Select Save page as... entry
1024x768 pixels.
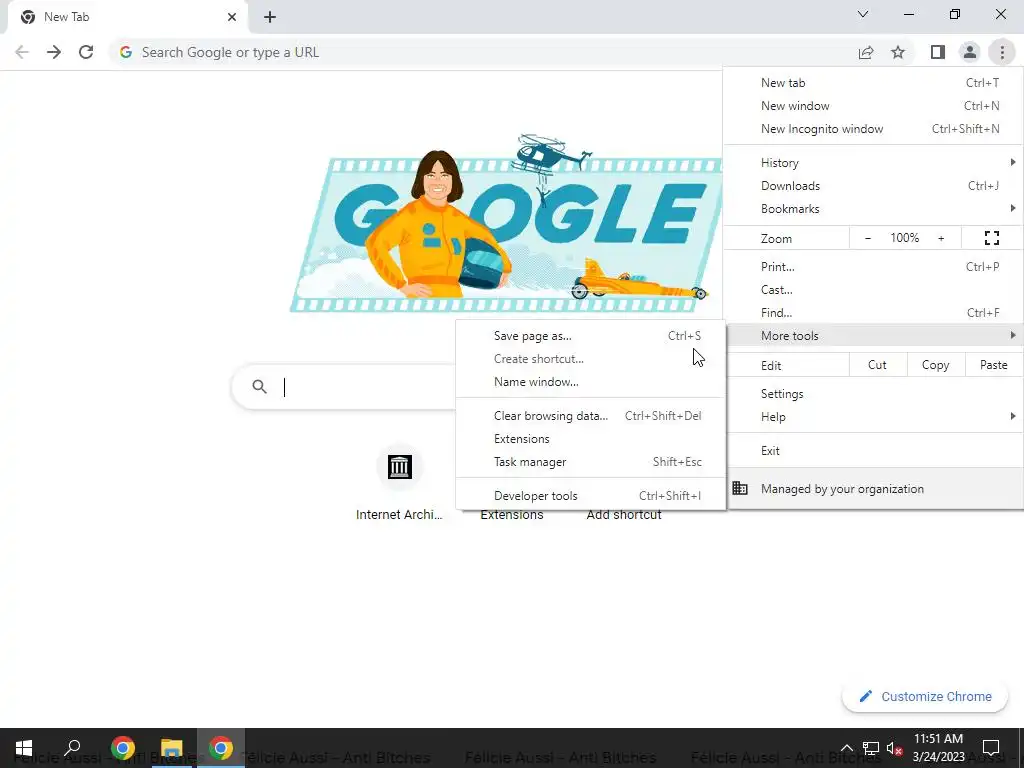tap(590, 336)
